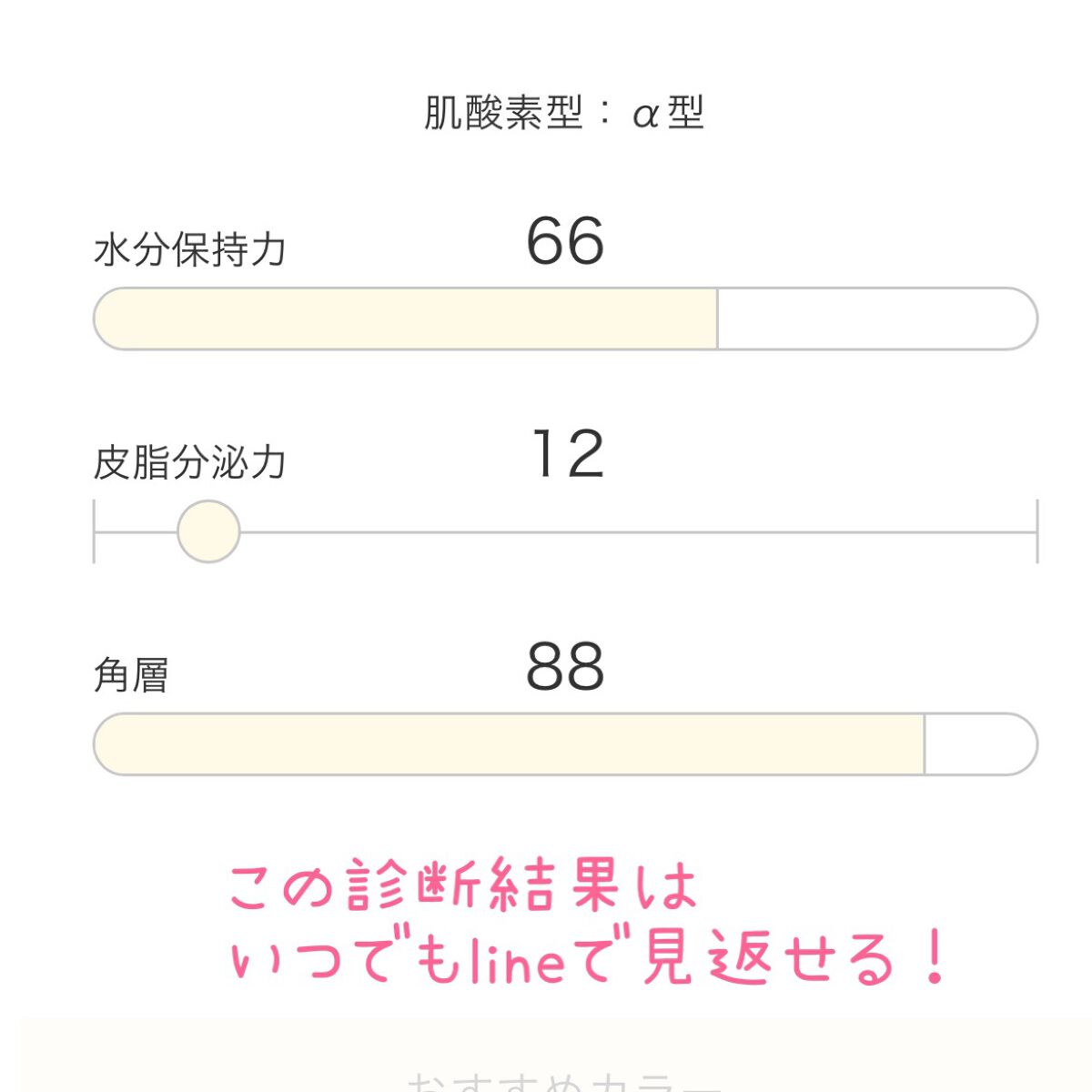Click the 肌酸素型 label text
Screen dimensions: 1092x1092
(503, 114)
